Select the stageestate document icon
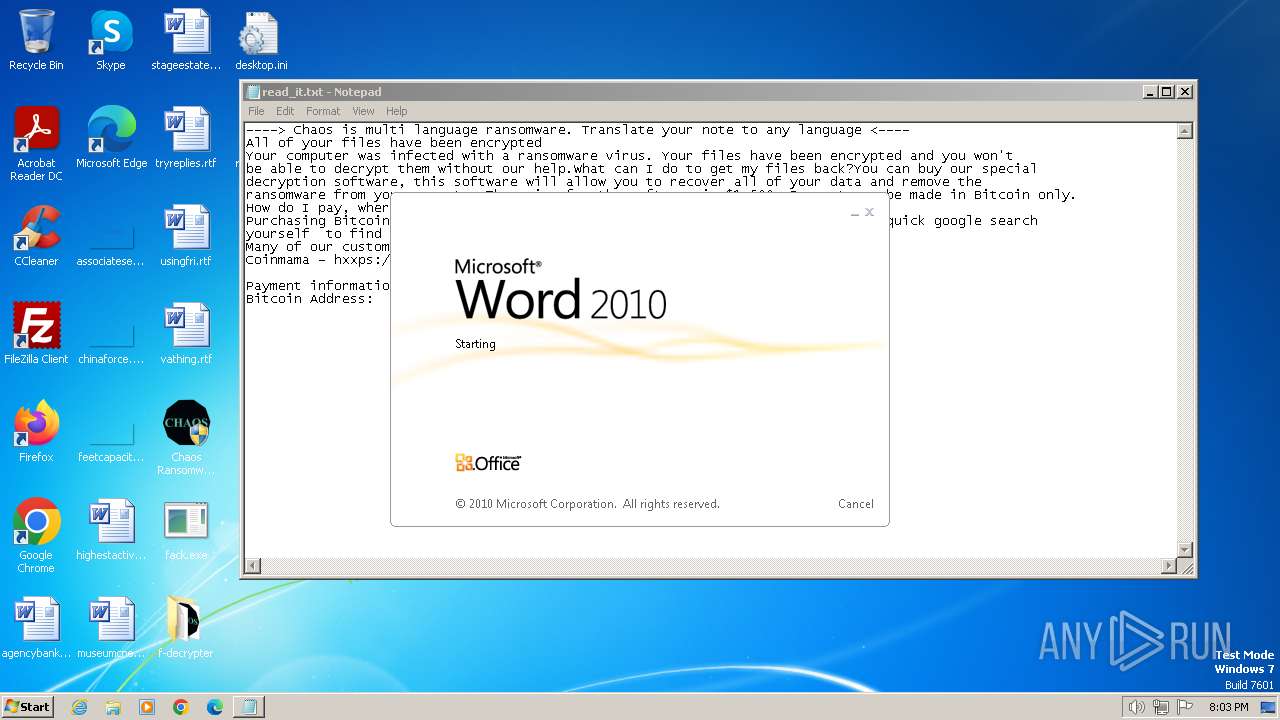Viewport: 1280px width, 720px height. pos(186,40)
